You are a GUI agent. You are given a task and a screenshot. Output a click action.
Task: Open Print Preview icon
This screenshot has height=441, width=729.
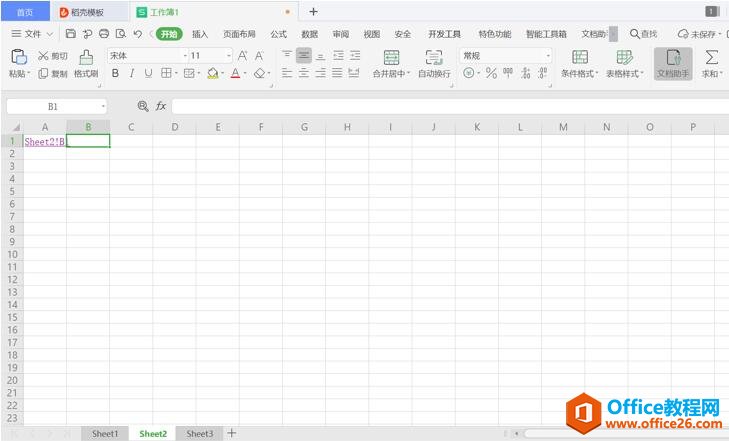(x=121, y=33)
